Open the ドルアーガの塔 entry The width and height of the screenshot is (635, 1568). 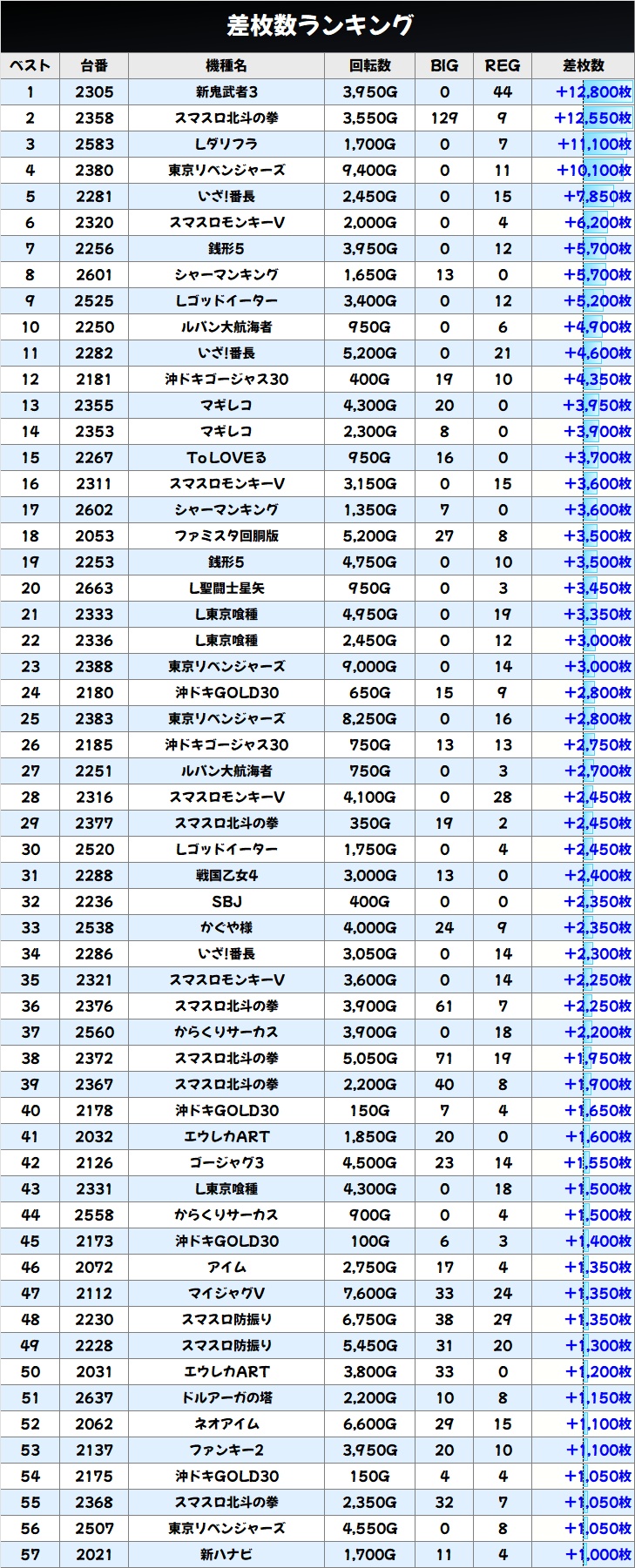[226, 1398]
